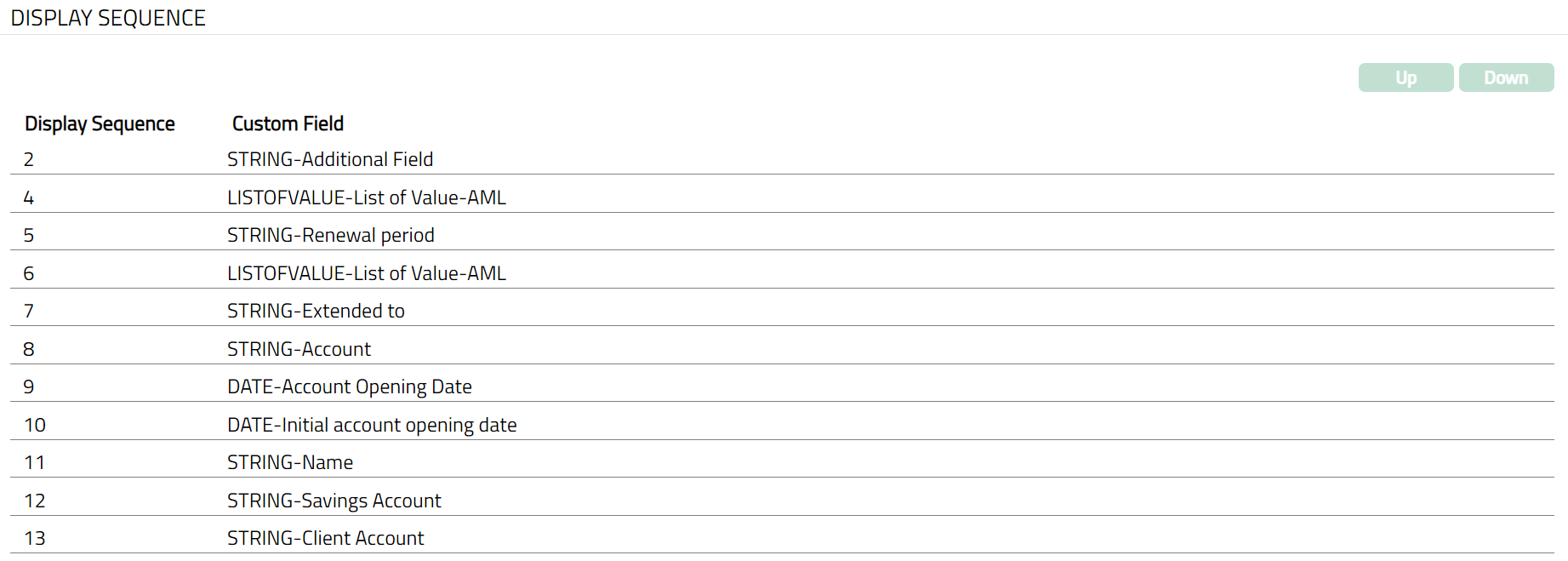Click the DISPLAY SEQUENCE section title
This screenshot has height=561, width=1568.
click(x=108, y=18)
